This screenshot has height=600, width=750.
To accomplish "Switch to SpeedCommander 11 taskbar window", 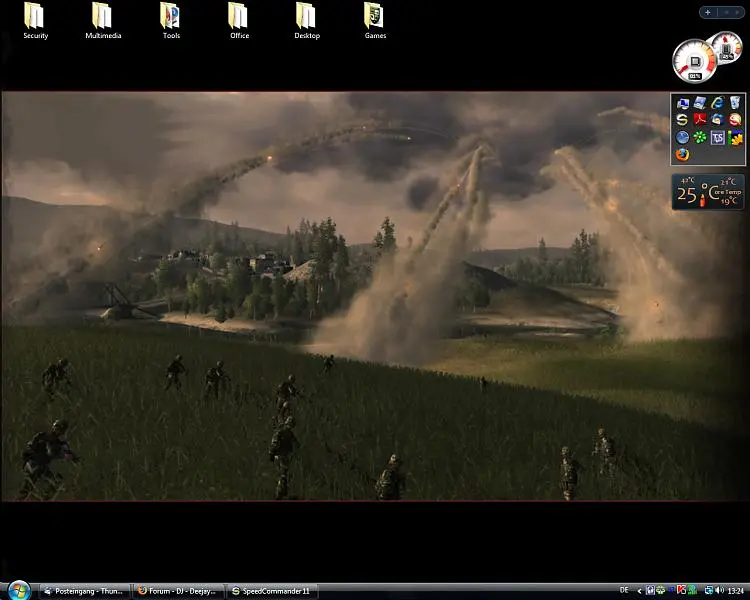I will pos(272,591).
